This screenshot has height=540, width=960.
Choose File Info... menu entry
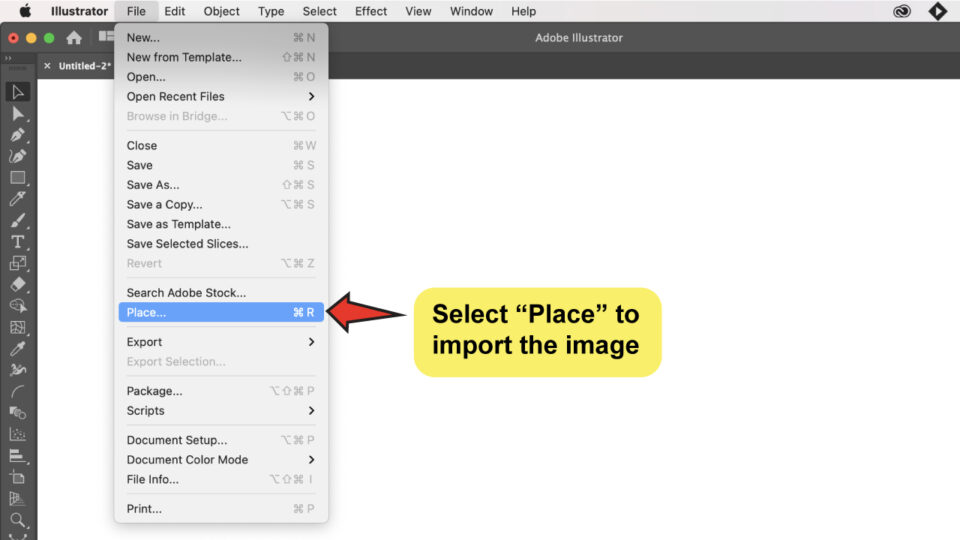(x=221, y=479)
